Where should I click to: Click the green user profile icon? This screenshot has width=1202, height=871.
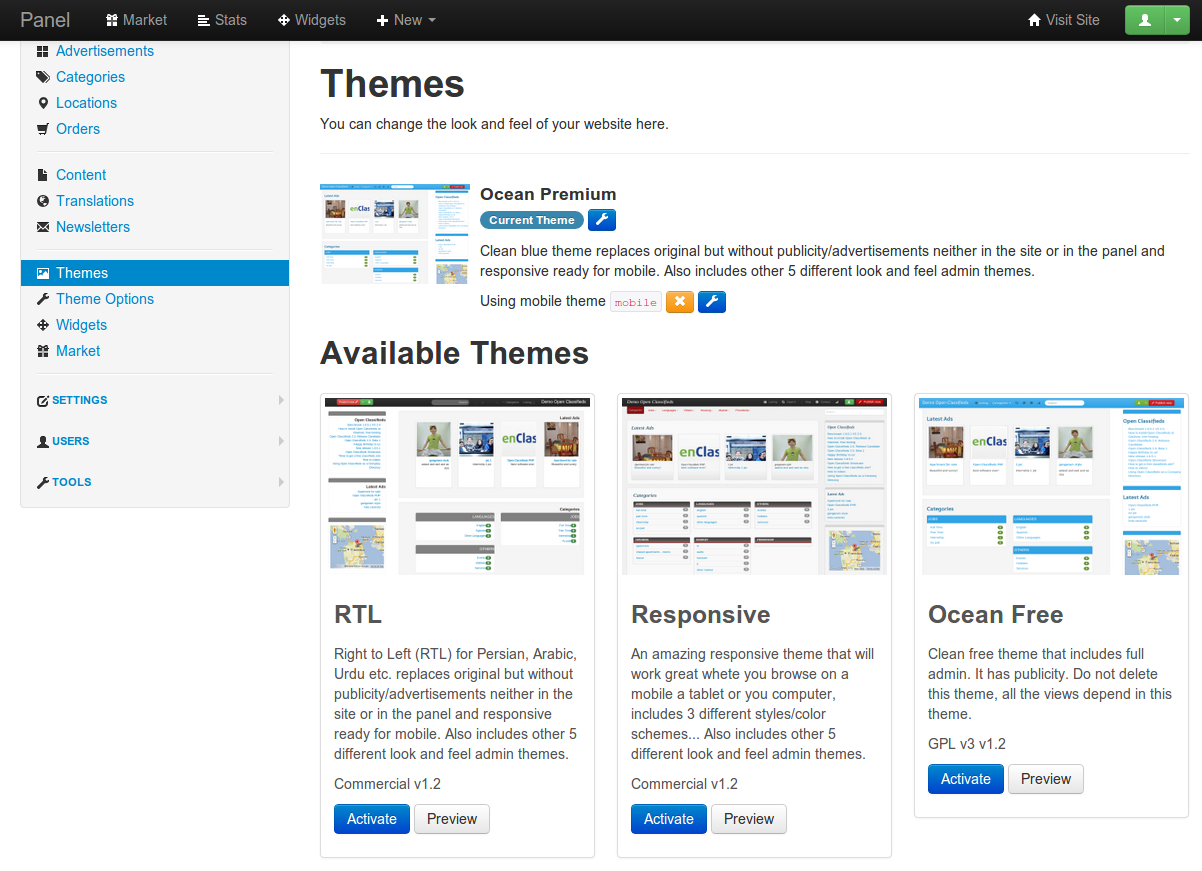(1144, 20)
